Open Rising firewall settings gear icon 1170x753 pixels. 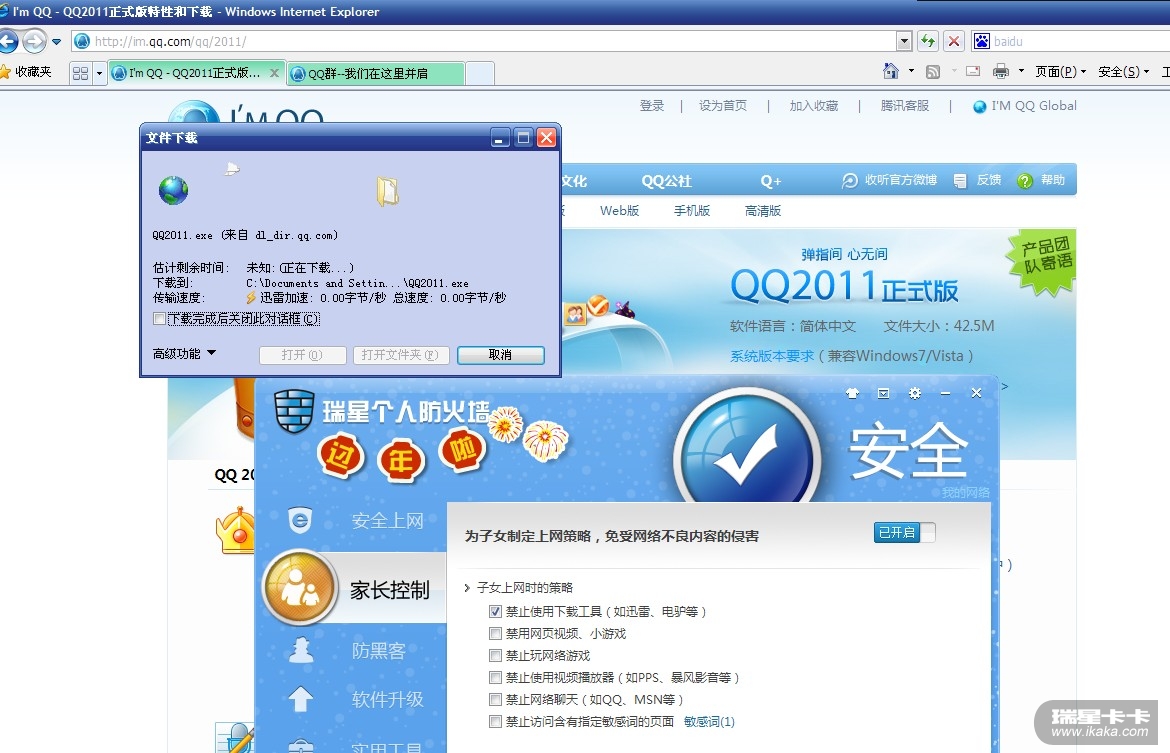pyautogui.click(x=915, y=393)
